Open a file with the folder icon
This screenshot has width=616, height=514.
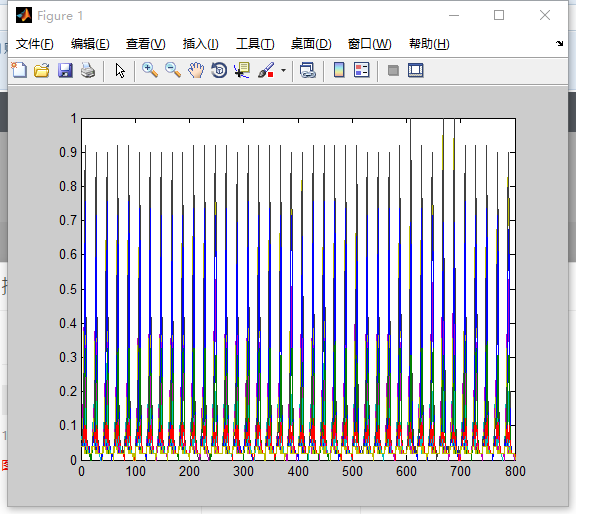[42, 71]
